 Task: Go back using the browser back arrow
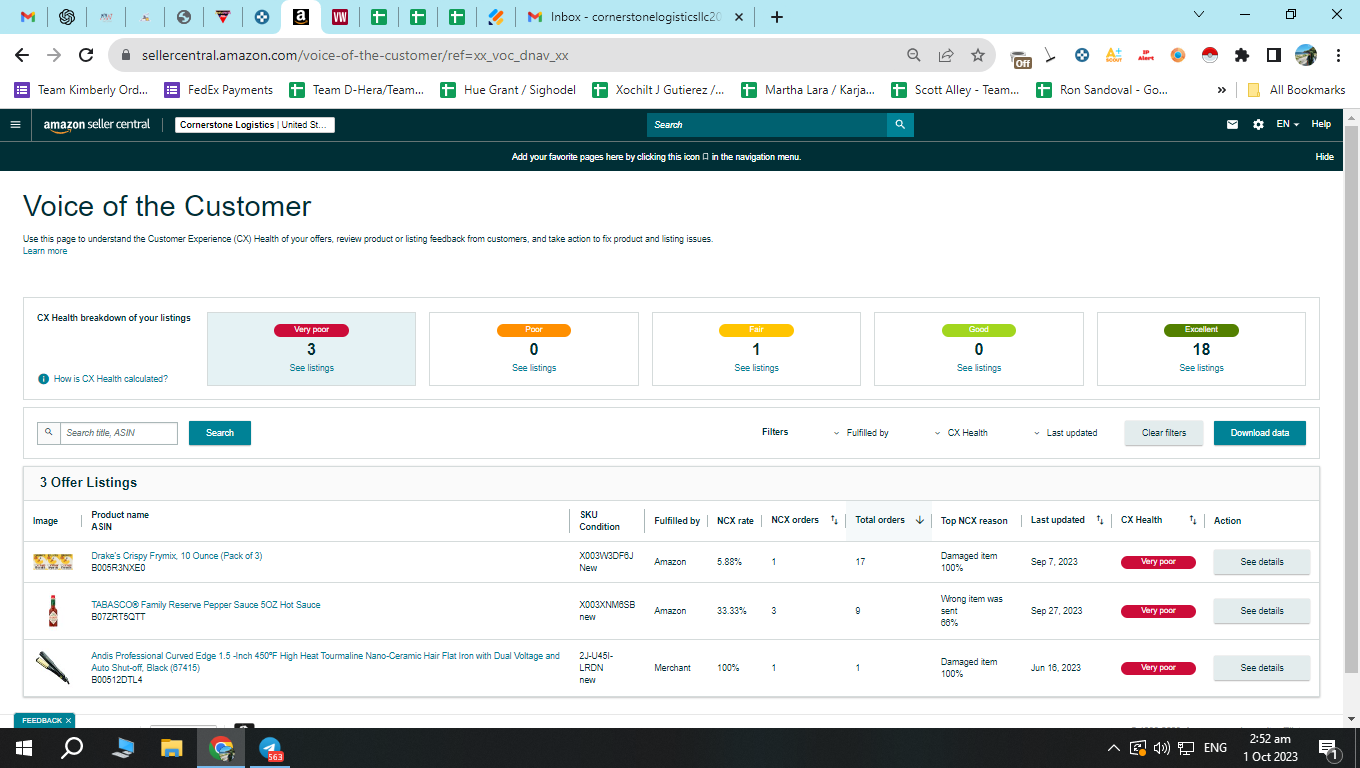[x=22, y=56]
